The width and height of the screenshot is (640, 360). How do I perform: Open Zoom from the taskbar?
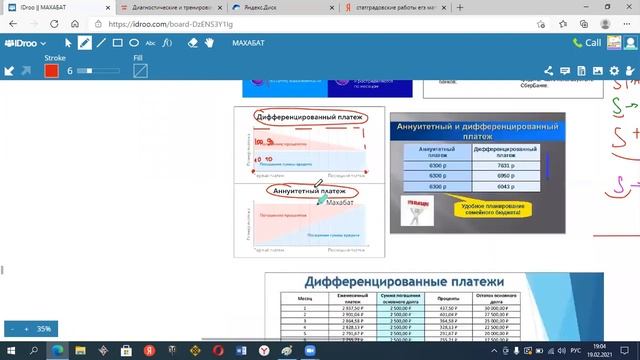click(310, 351)
